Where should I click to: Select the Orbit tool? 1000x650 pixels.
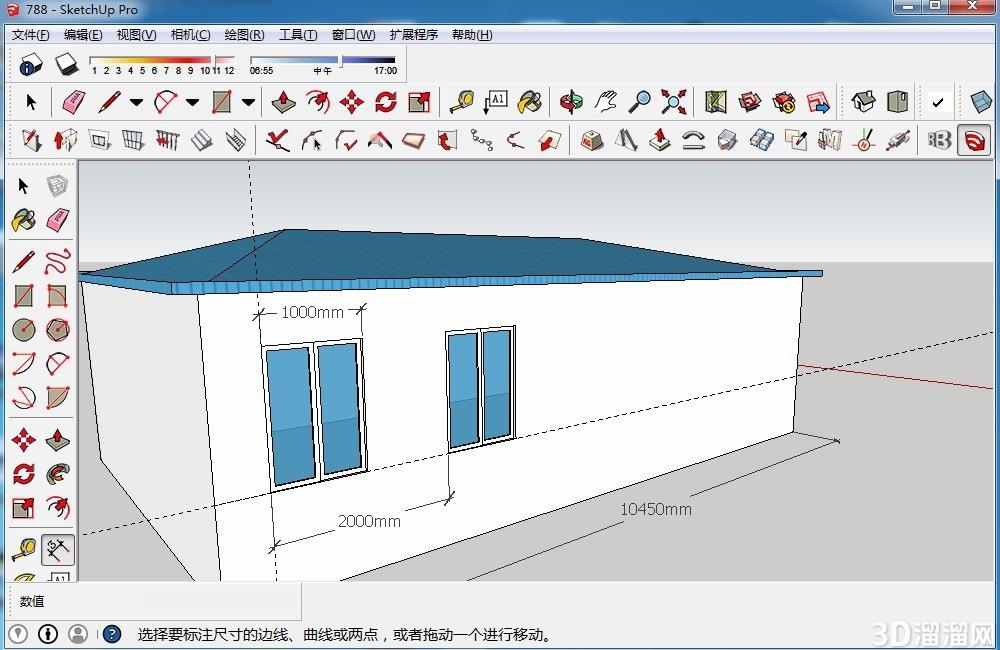pos(571,102)
